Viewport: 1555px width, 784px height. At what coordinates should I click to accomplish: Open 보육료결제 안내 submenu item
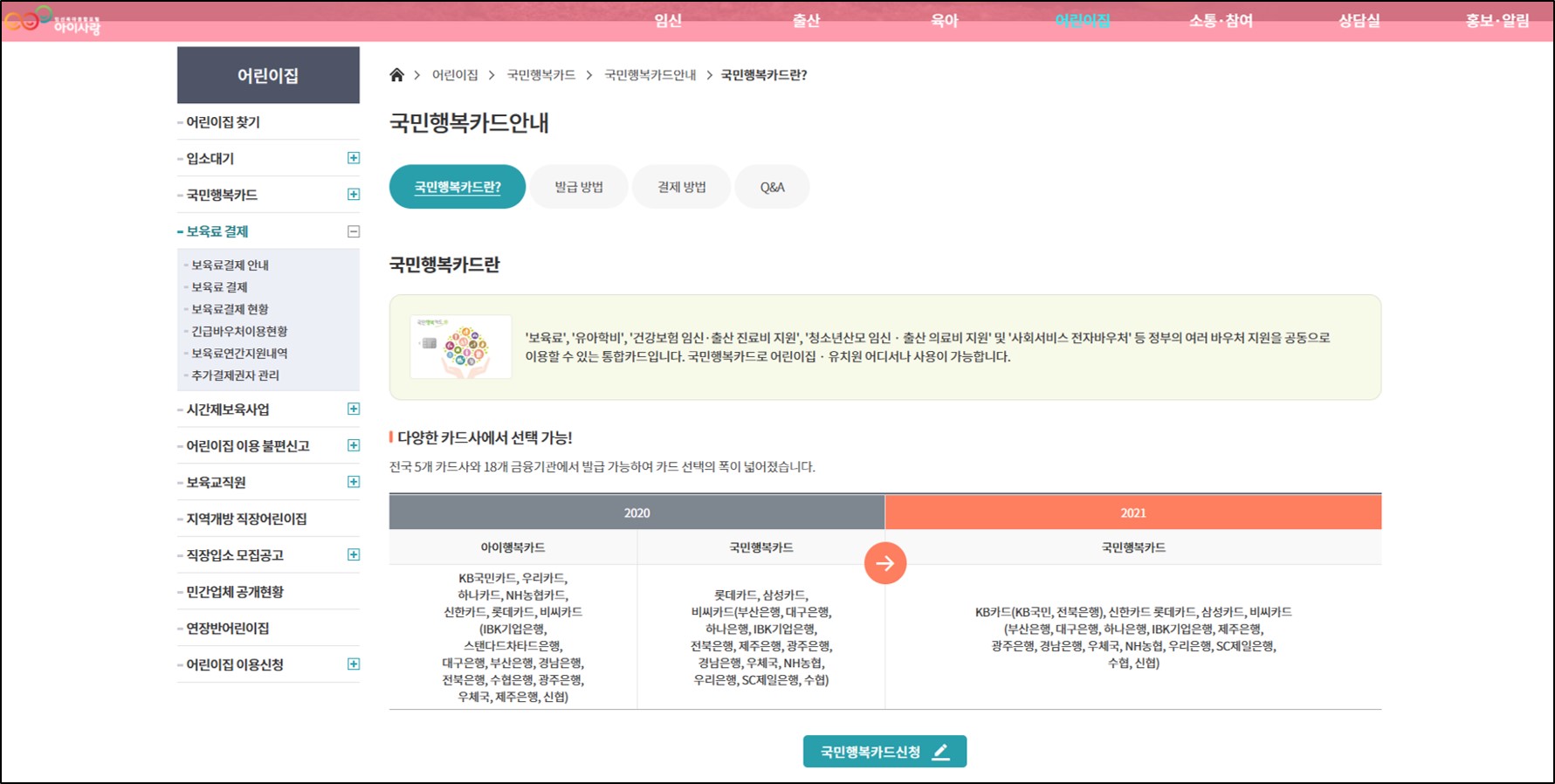point(230,265)
